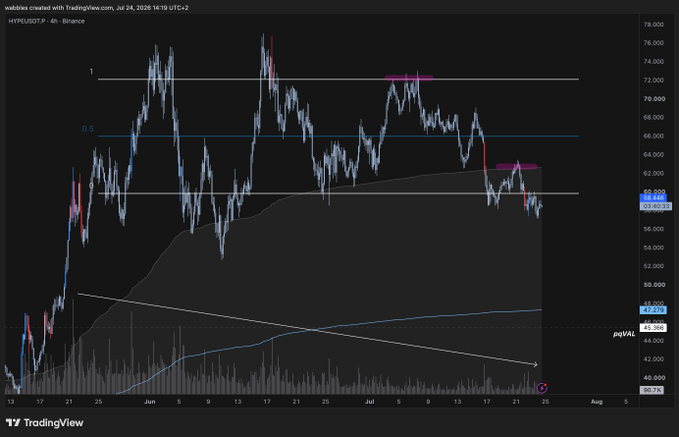Select the purple highlight box near 62.000
The width and height of the screenshot is (679, 437).
pos(516,166)
